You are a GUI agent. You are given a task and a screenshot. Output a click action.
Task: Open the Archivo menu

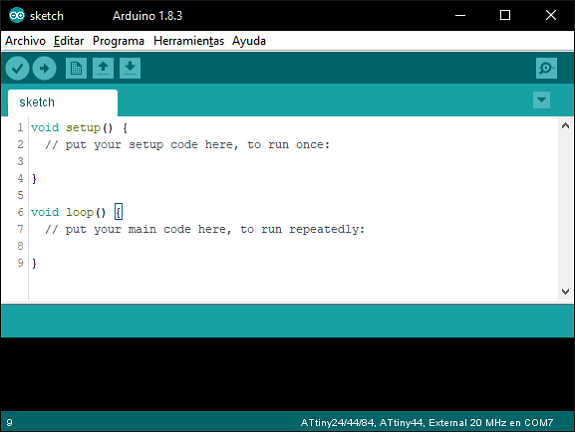click(x=25, y=41)
